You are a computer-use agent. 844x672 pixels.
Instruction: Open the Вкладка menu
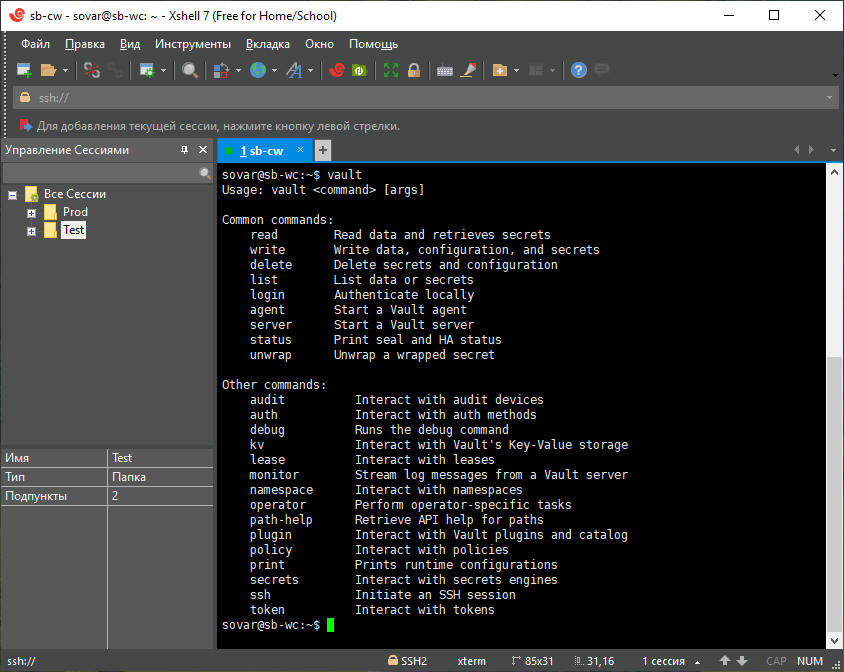point(268,44)
